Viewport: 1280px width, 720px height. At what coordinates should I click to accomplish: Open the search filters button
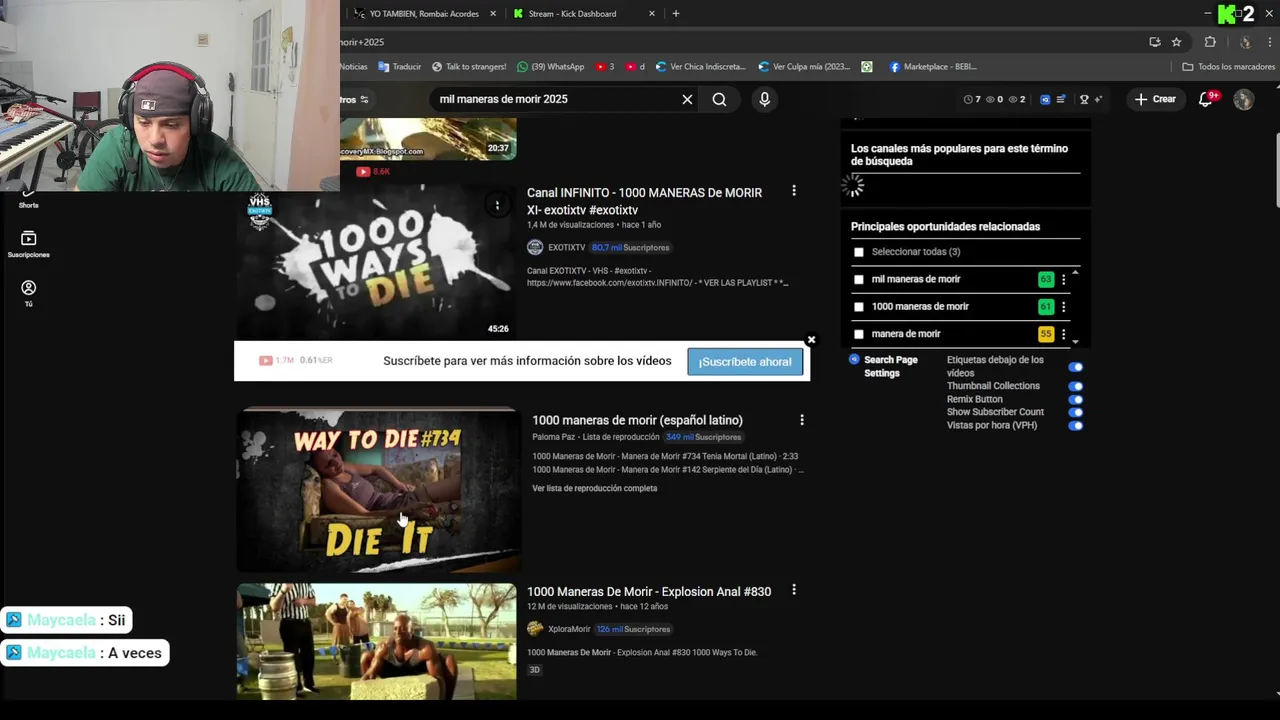click(x=354, y=99)
